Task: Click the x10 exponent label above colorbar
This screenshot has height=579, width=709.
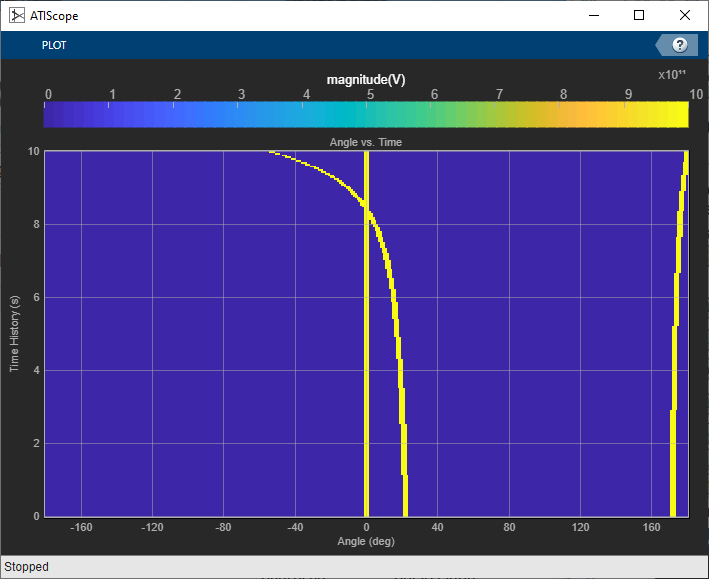Action: (x=671, y=75)
